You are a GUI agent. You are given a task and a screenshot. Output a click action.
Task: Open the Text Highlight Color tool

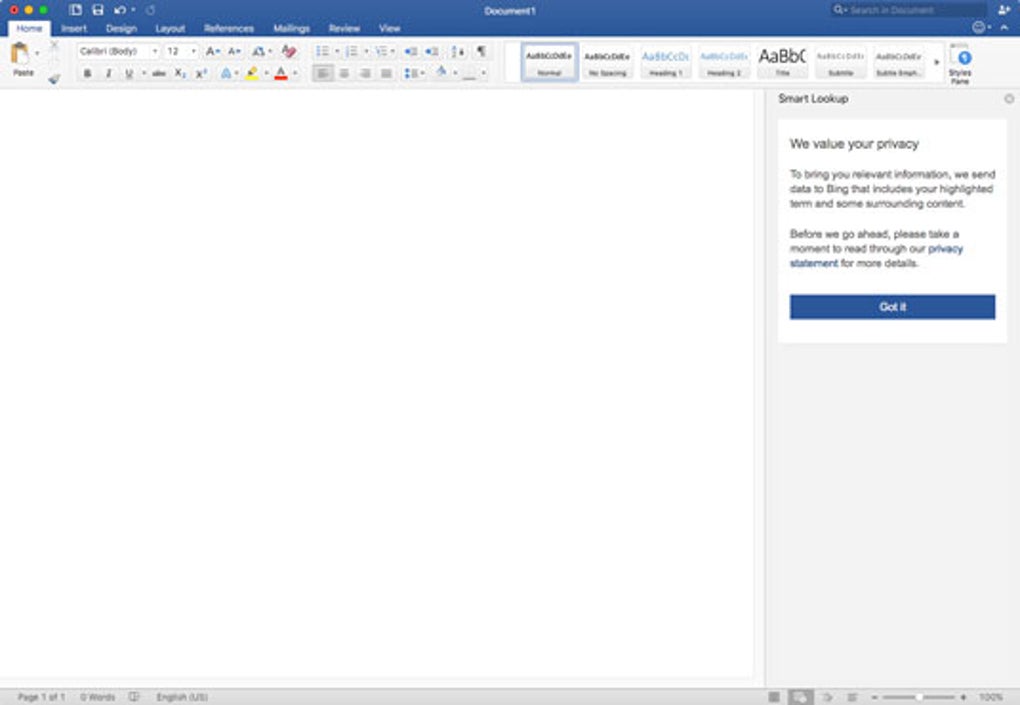[253, 72]
